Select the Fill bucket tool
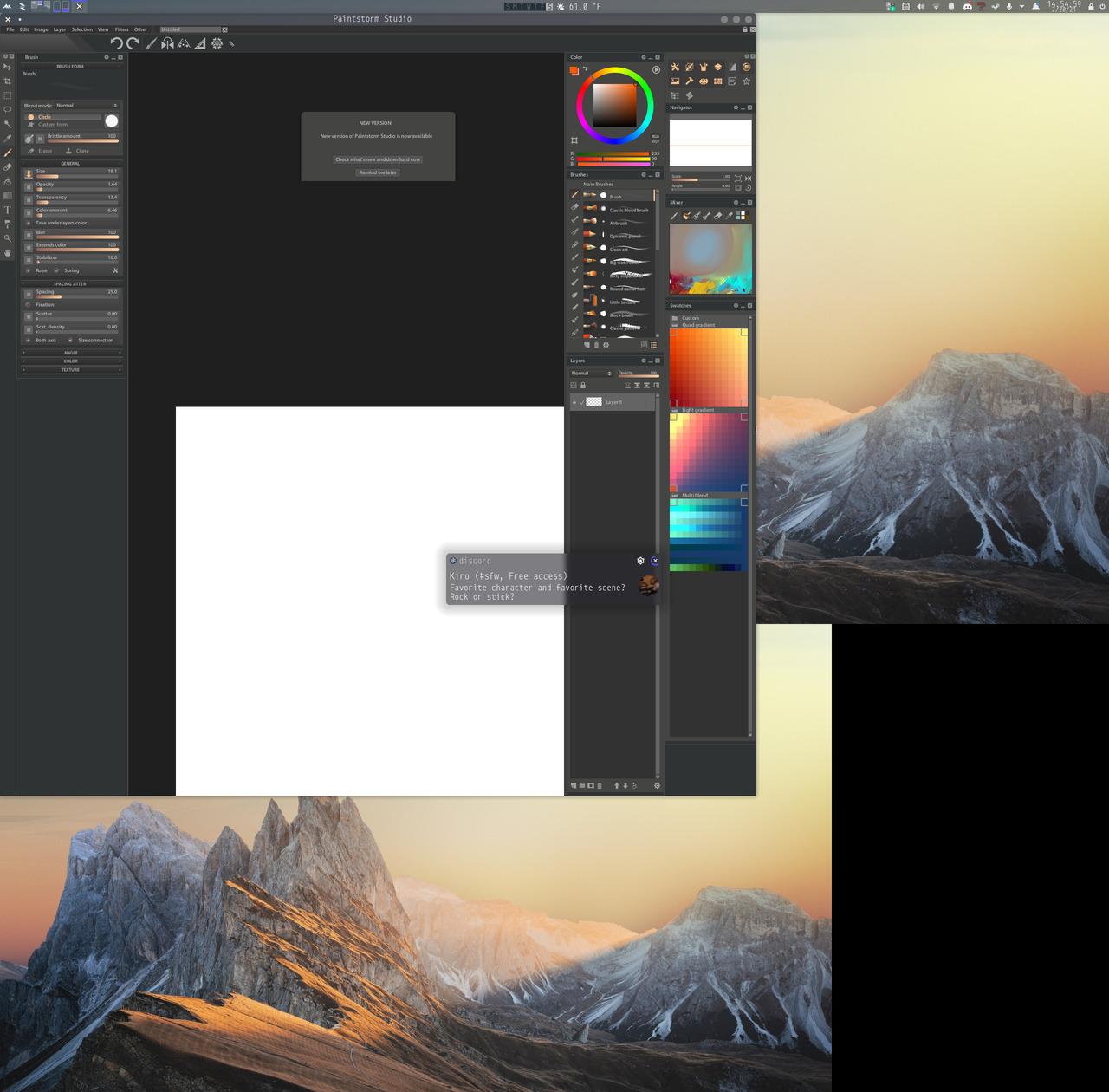Viewport: 1109px width, 1092px height. [8, 181]
